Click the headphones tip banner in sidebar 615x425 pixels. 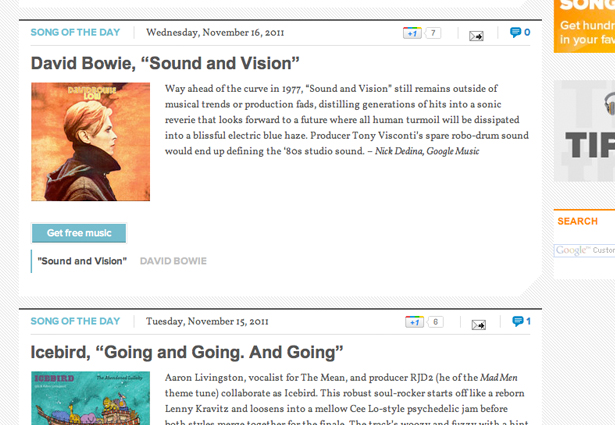click(584, 131)
